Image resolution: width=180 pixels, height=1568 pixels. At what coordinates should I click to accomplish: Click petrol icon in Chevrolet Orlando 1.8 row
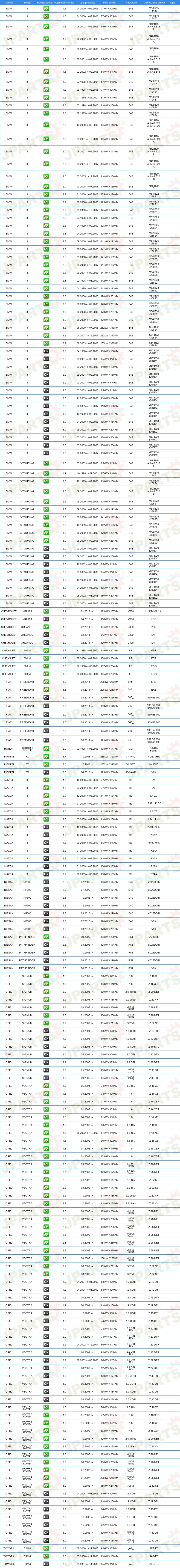(x=46, y=627)
